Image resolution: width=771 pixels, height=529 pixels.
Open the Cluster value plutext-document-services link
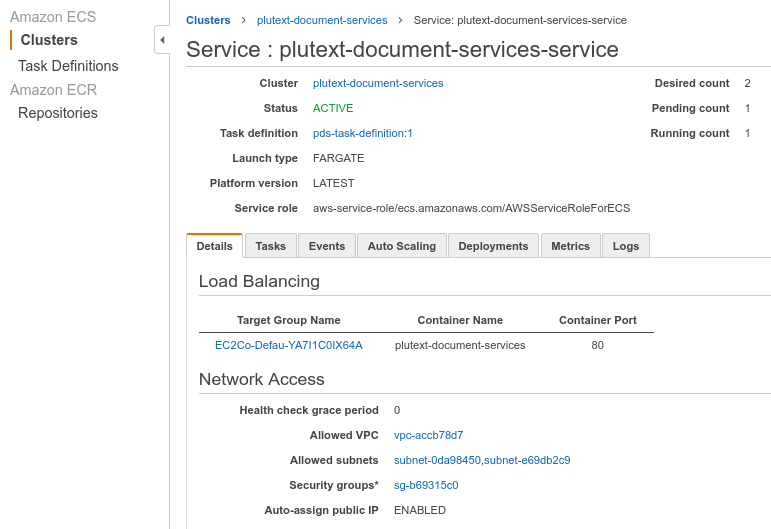[378, 83]
